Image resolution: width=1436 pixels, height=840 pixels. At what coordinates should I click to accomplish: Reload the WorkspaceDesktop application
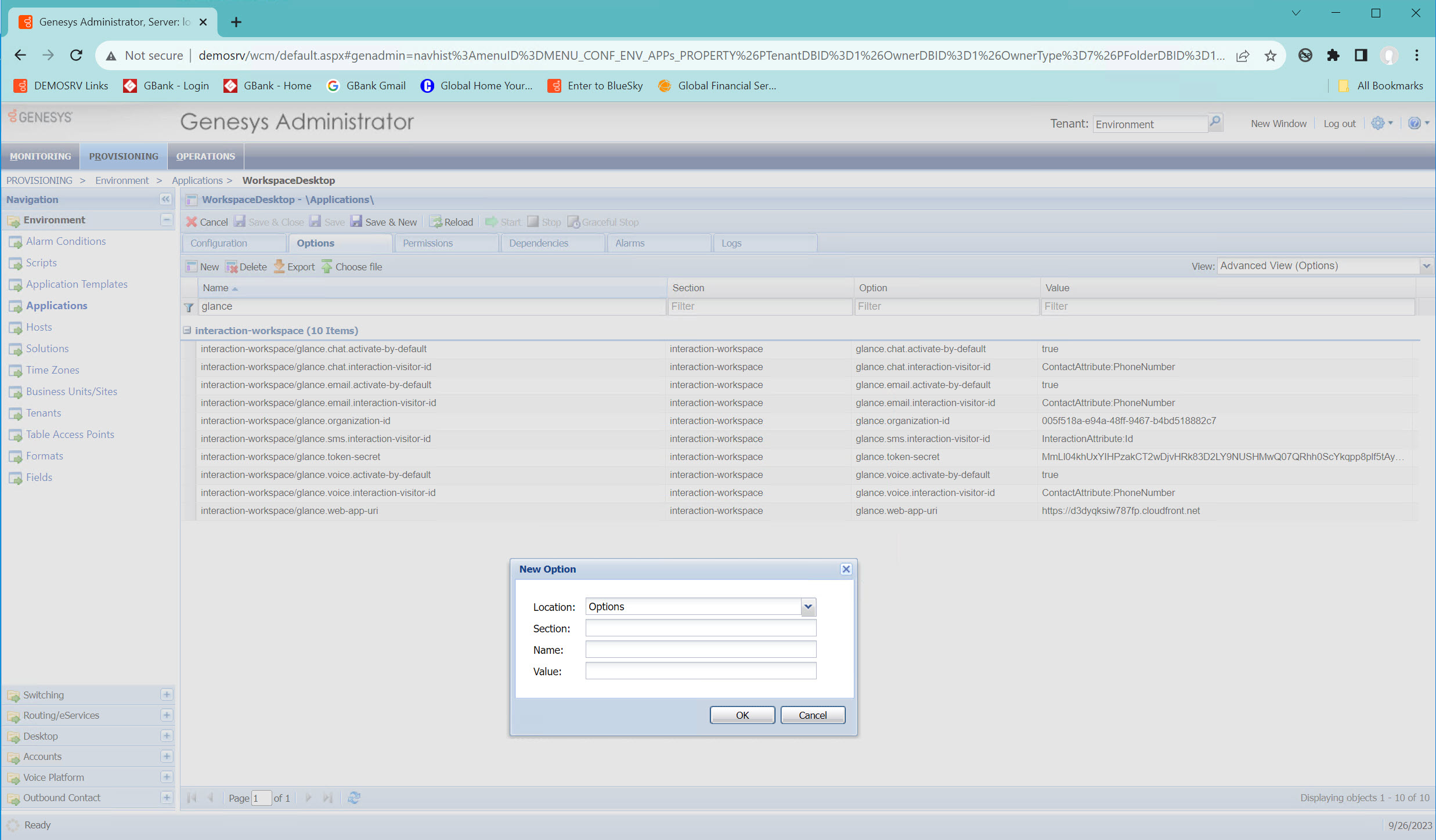(x=452, y=222)
